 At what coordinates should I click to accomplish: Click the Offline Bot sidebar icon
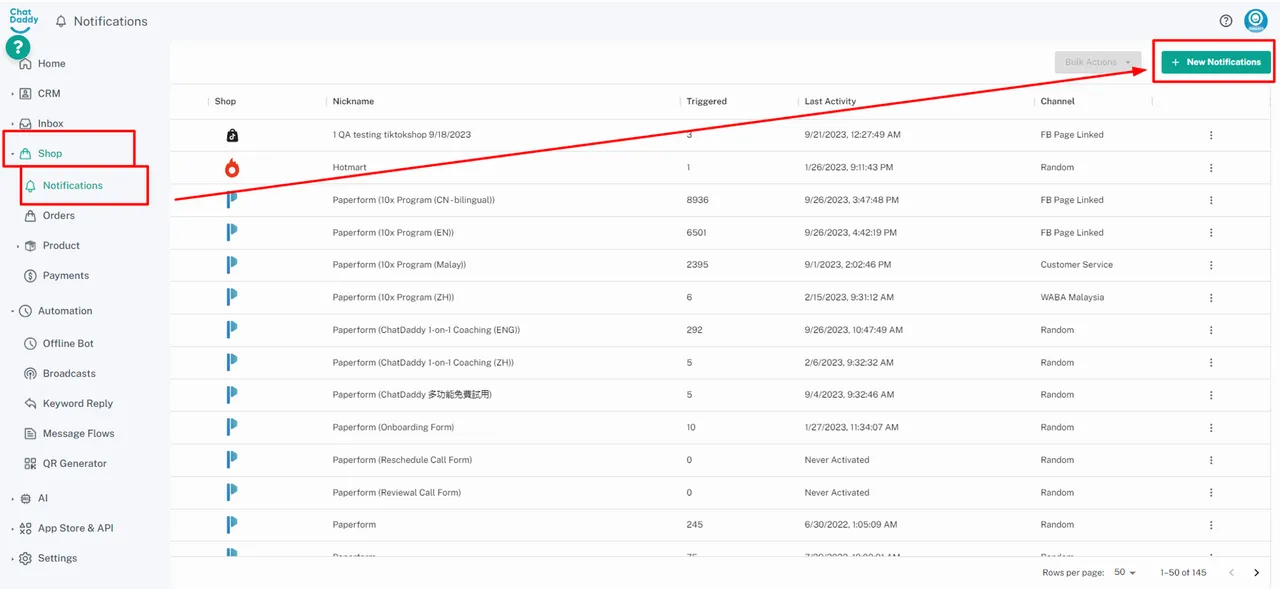coord(31,343)
